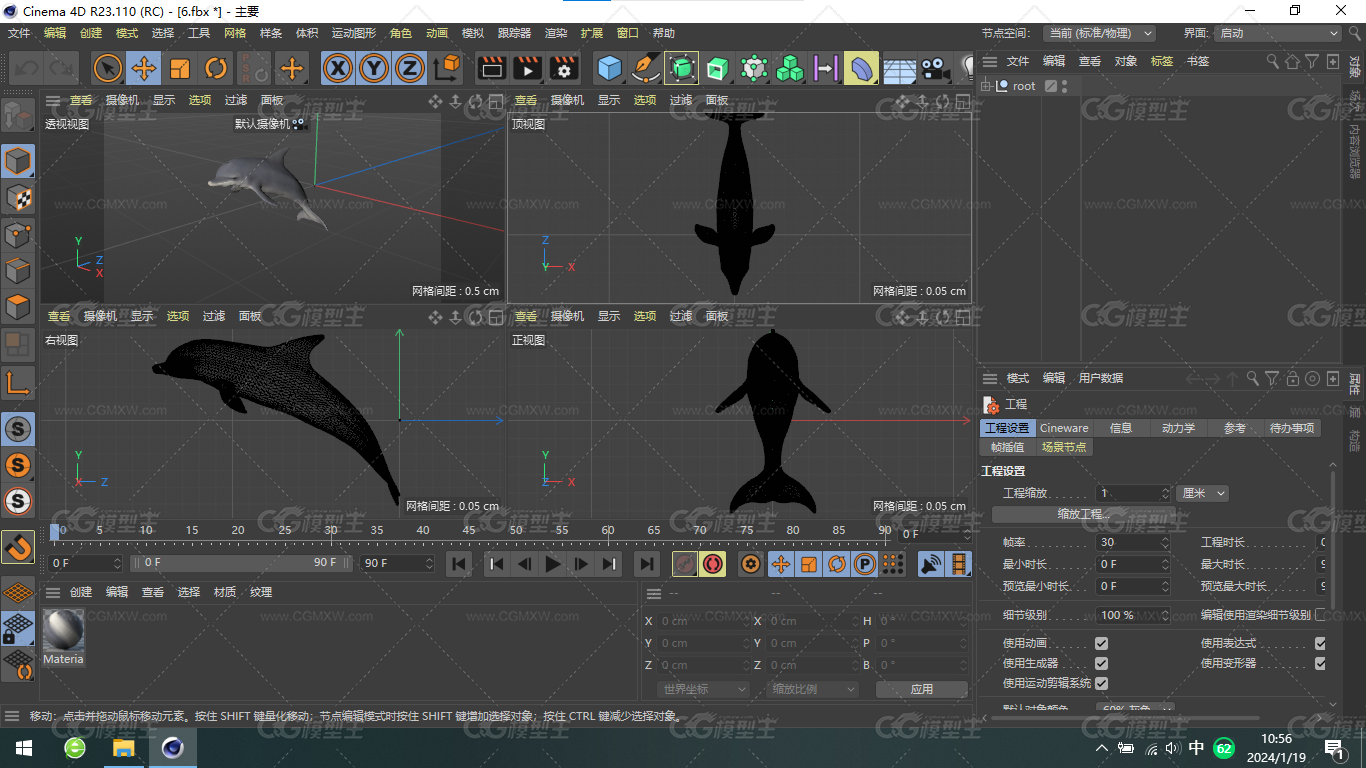Viewport: 1366px width, 768px height.
Task: Toggle the Autokeying red button
Action: coord(713,564)
